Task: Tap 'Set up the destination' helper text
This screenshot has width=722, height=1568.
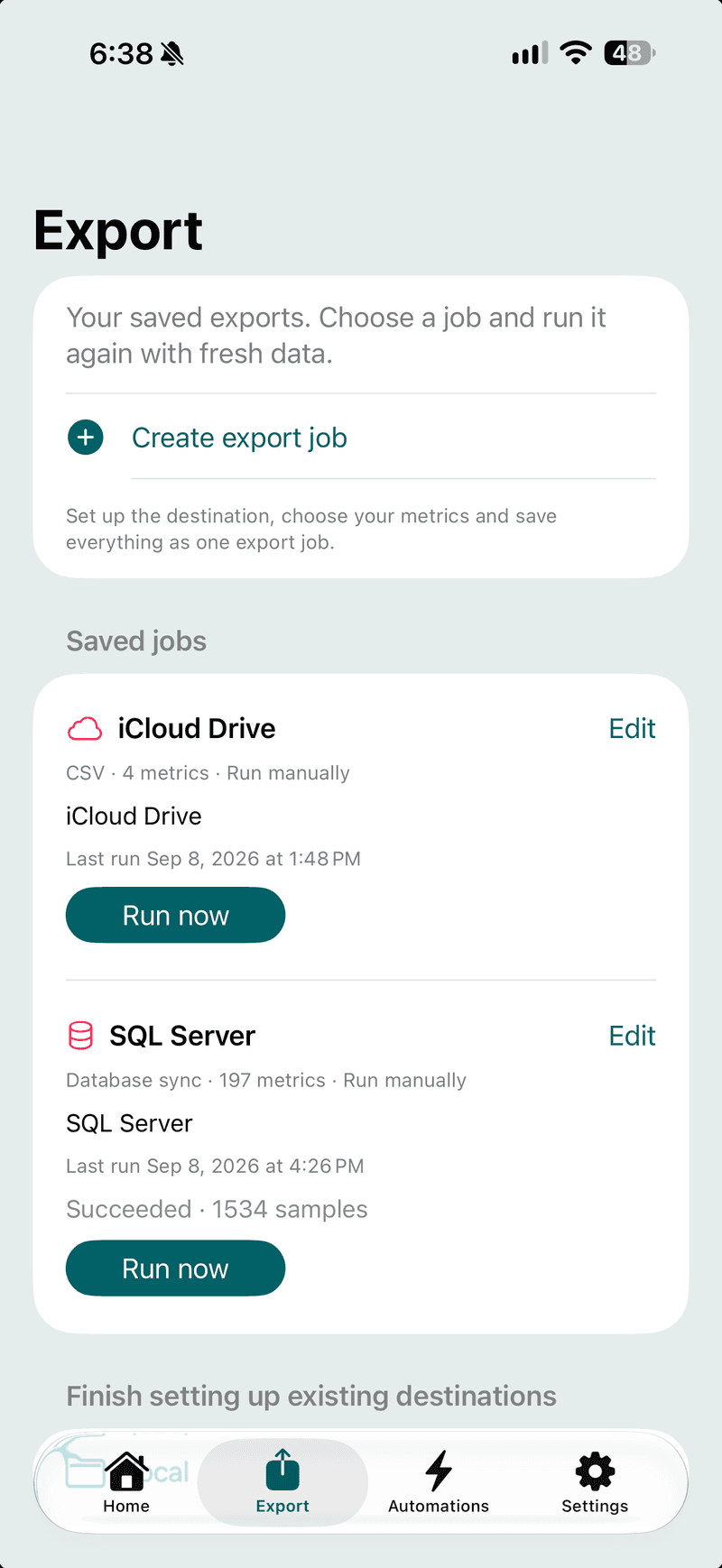Action: (x=311, y=529)
